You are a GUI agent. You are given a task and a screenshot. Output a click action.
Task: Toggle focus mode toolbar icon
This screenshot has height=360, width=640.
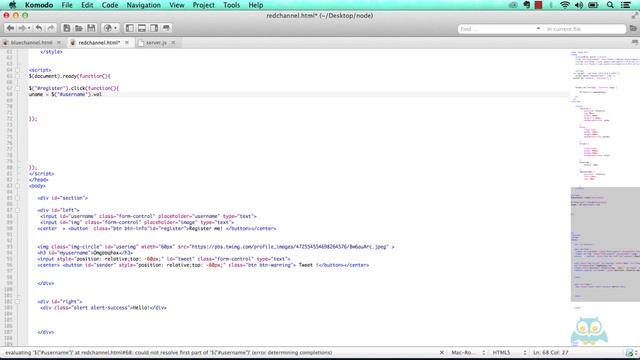tap(166, 28)
